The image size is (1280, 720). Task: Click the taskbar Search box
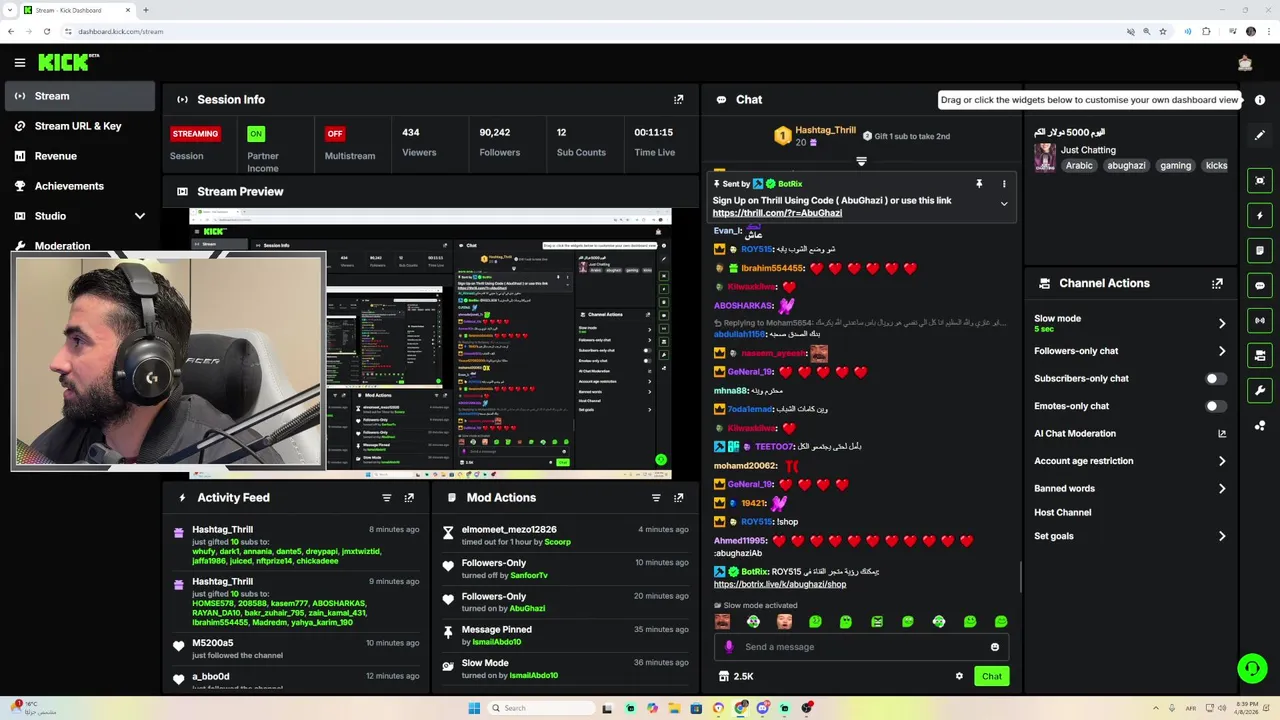(x=540, y=708)
